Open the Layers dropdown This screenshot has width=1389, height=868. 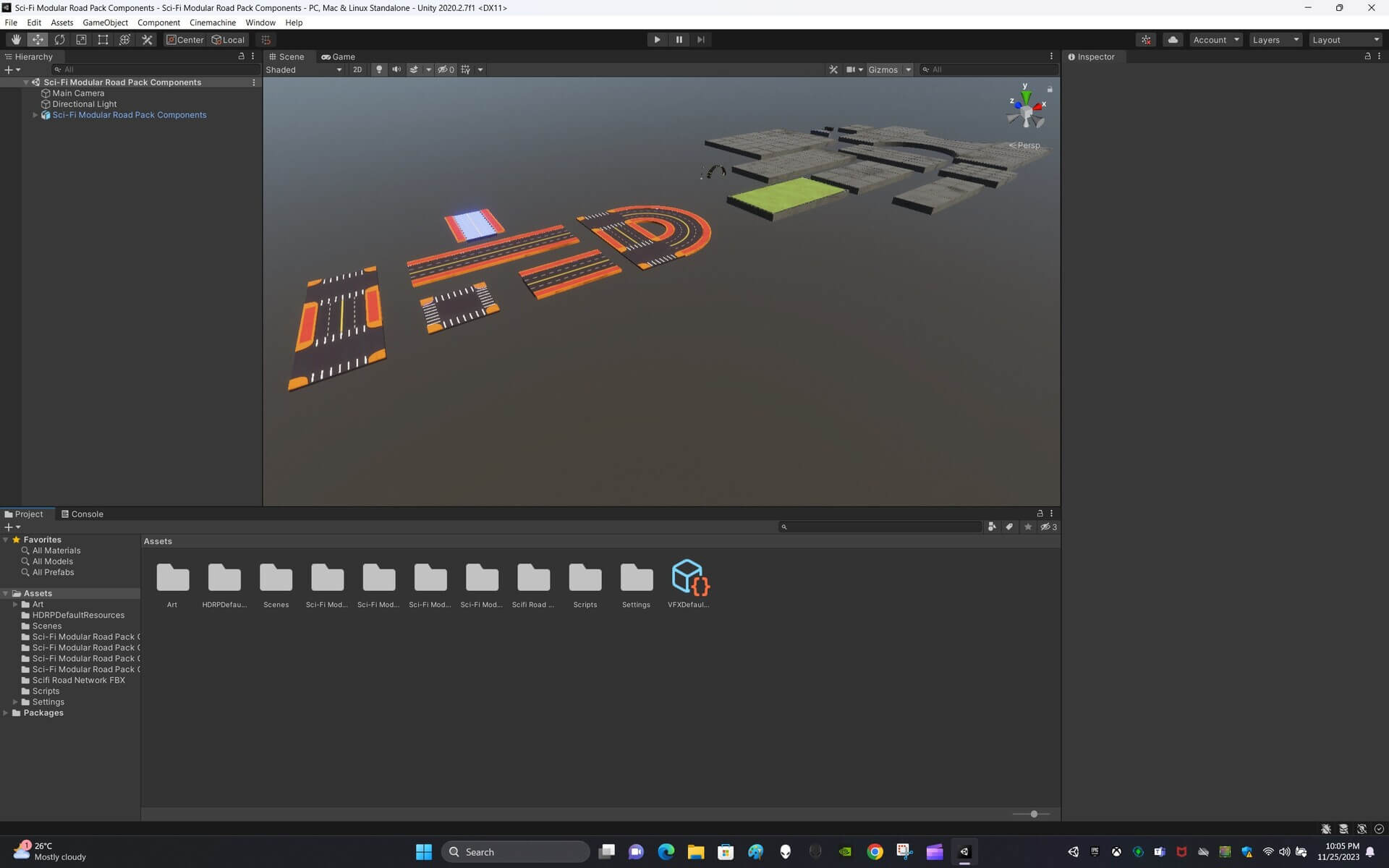pos(1275,40)
